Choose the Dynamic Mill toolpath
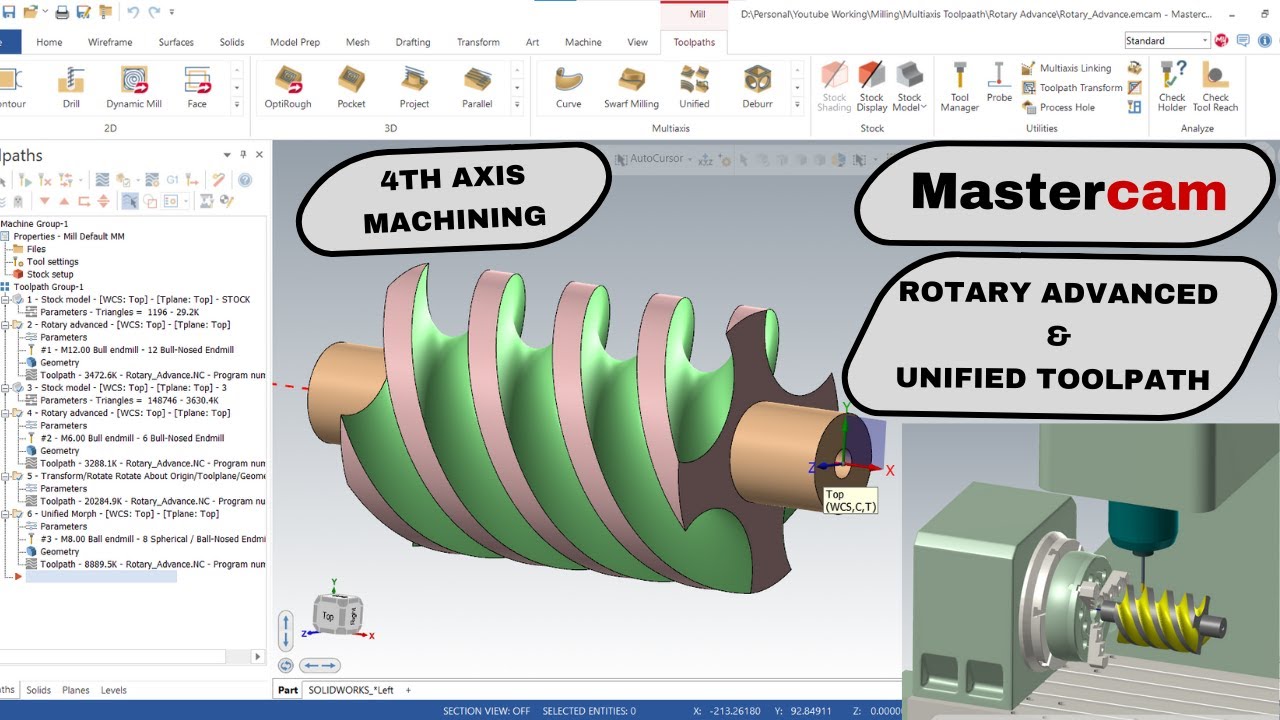This screenshot has height=720, width=1280. 134,85
